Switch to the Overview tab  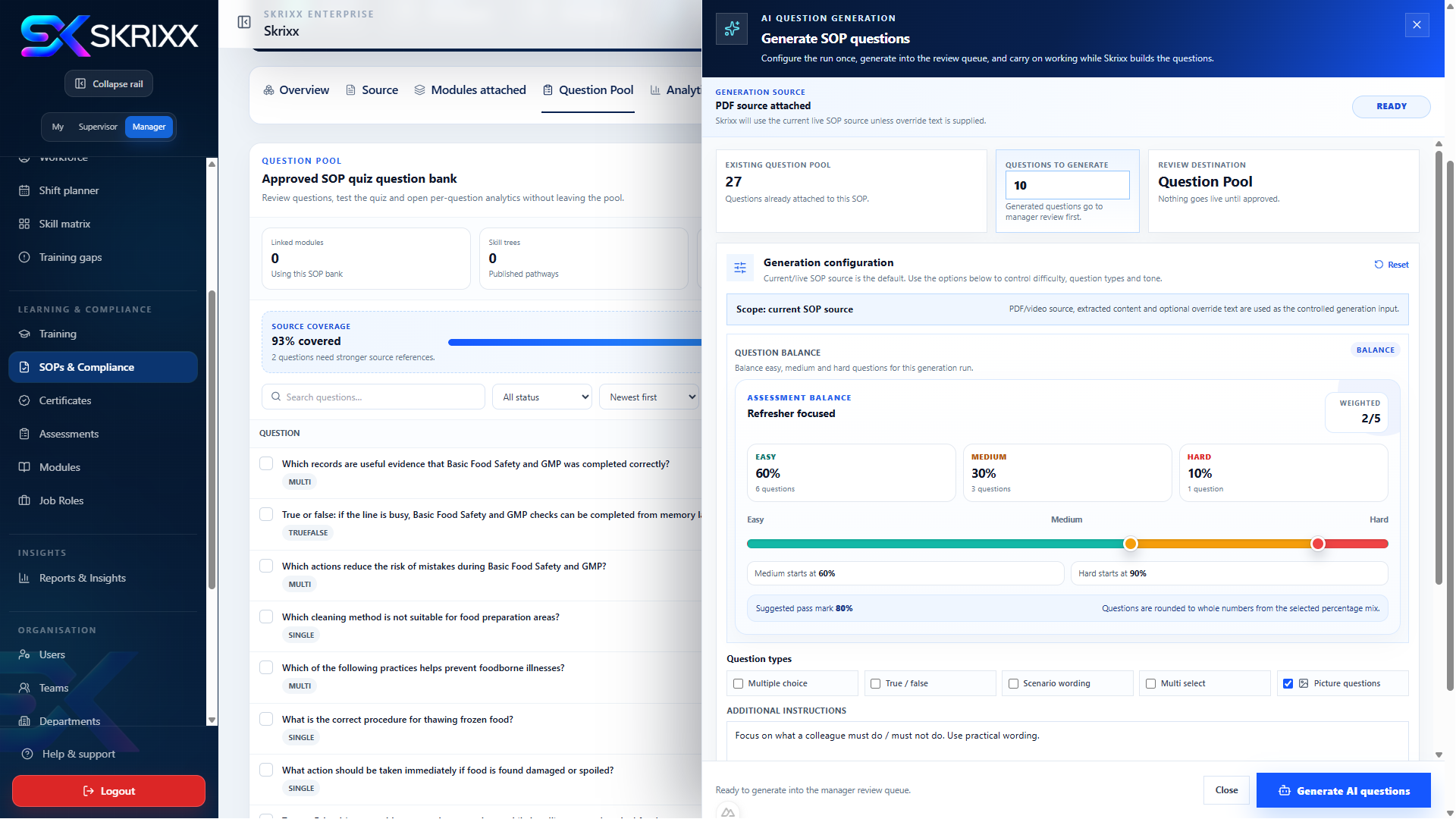(x=297, y=90)
